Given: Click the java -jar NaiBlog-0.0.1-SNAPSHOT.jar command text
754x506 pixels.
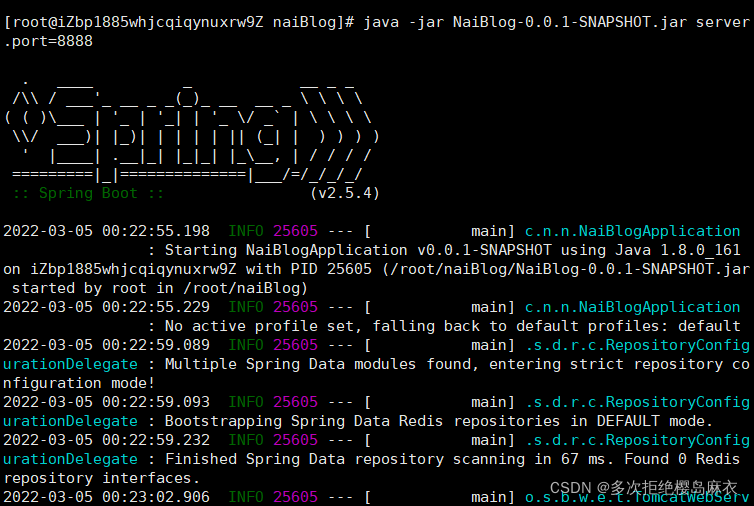Looking at the screenshot, I should coord(525,22).
